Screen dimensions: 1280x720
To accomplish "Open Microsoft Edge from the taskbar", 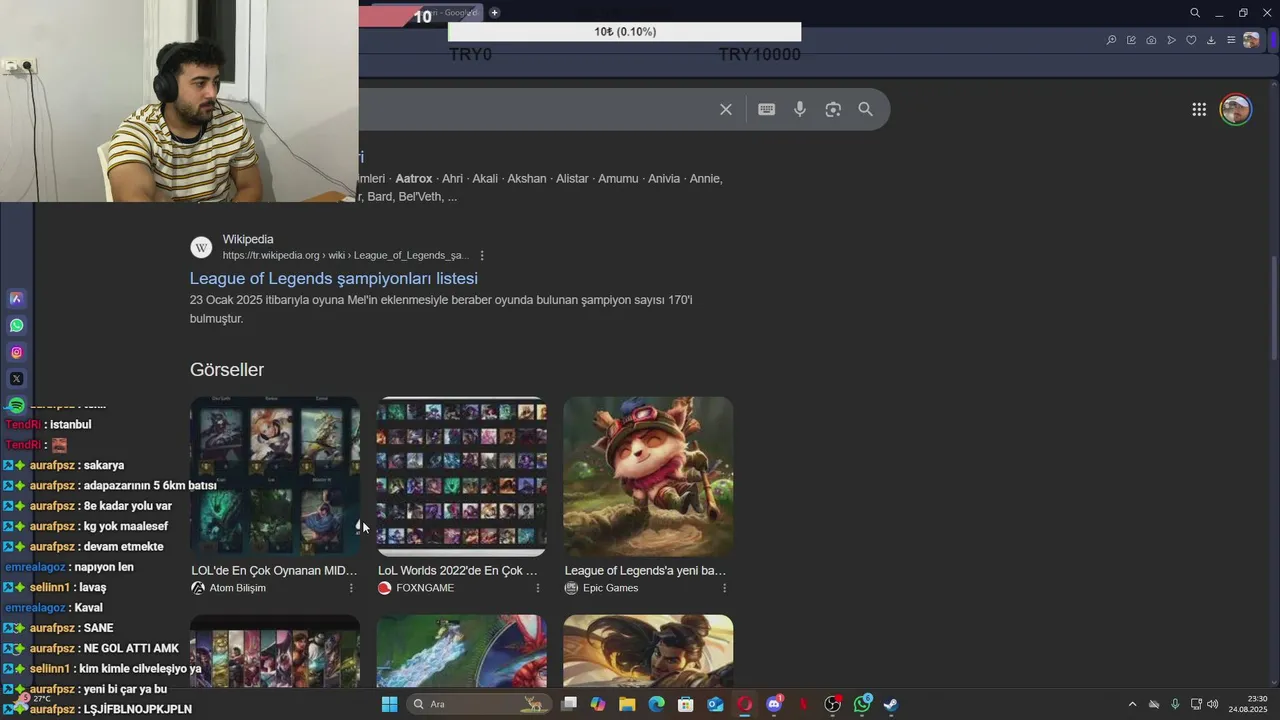I will pos(656,704).
